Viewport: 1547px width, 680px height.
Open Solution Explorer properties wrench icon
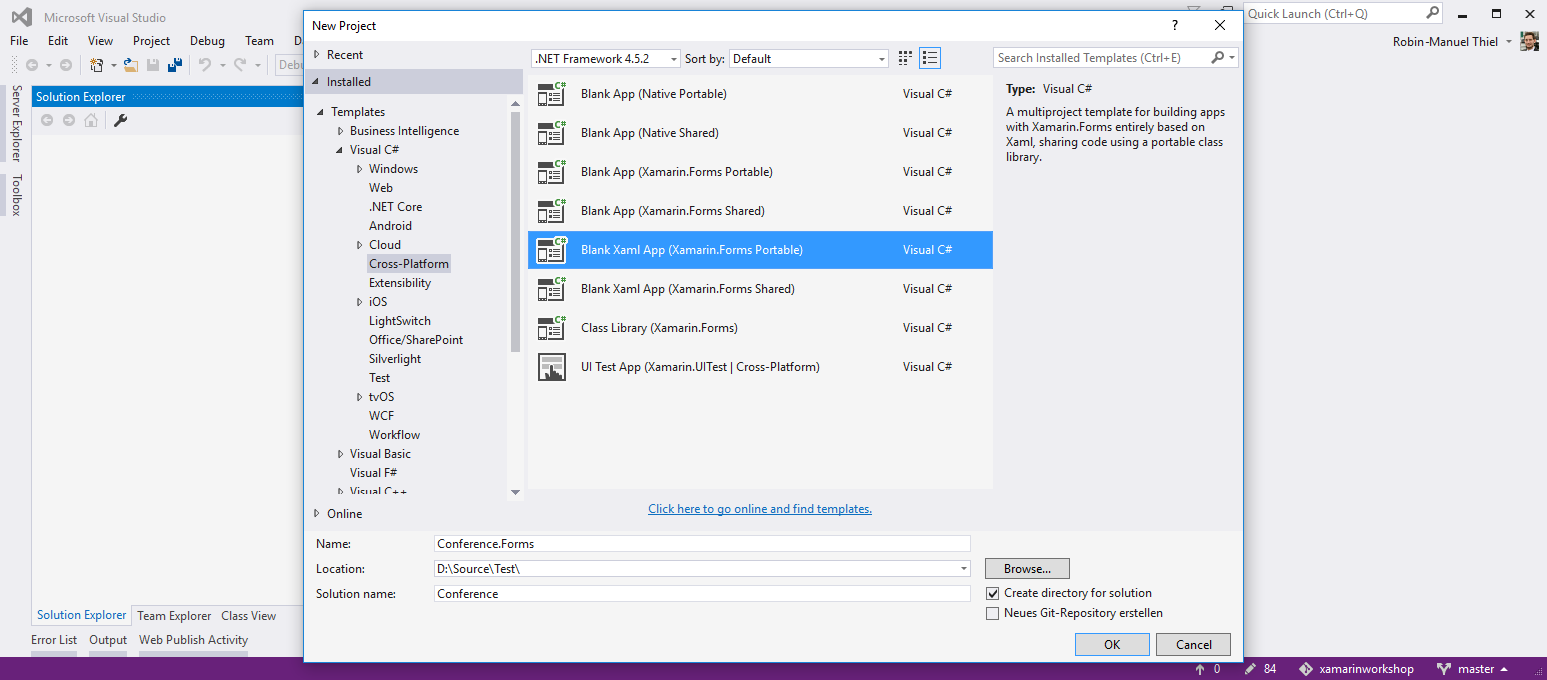pos(120,120)
